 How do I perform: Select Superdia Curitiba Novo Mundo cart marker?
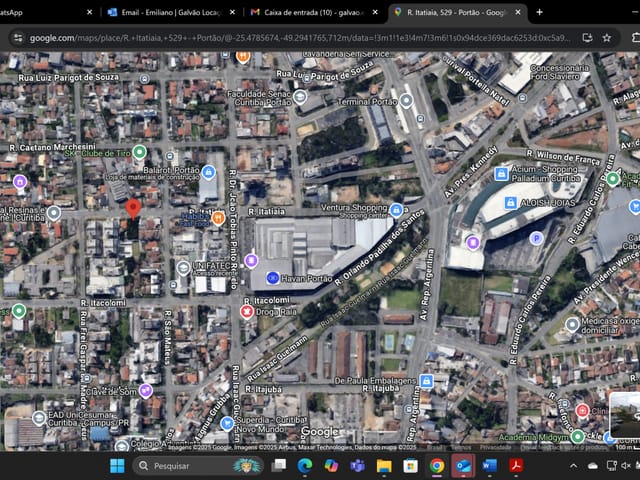coord(227,423)
